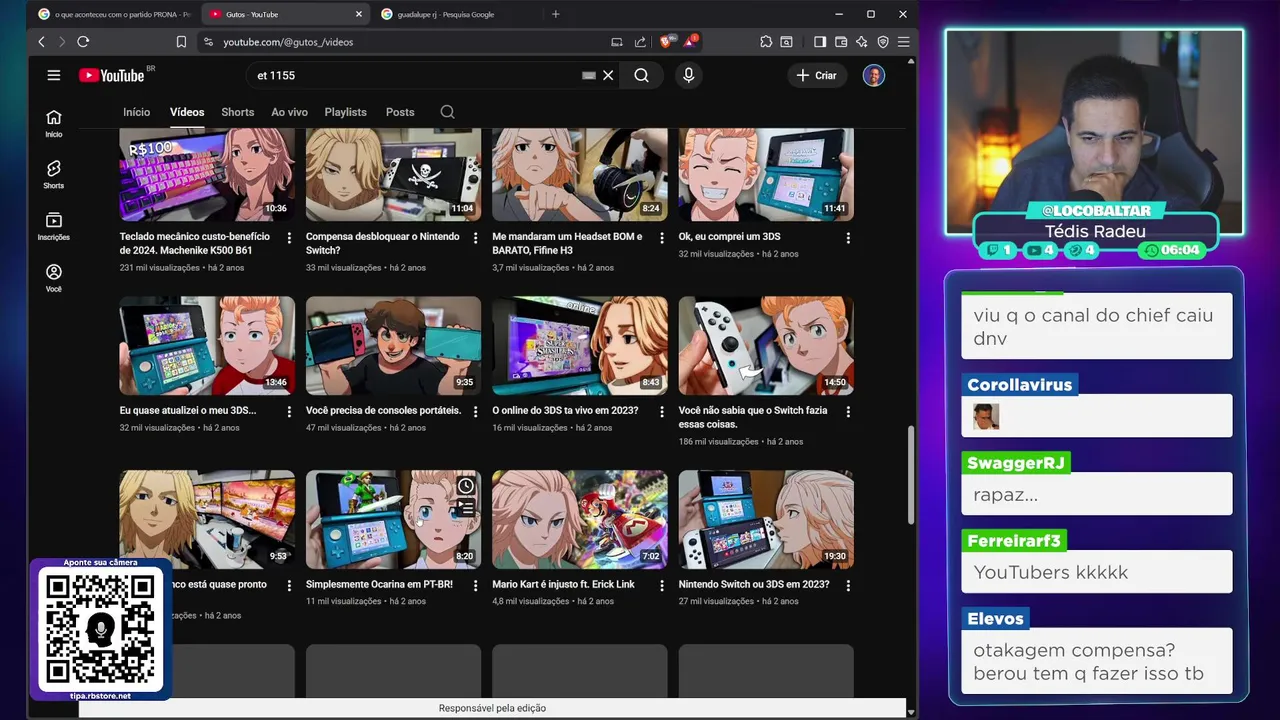Click the share page icon in address bar
The height and width of the screenshot is (720, 1280).
pyautogui.click(x=640, y=42)
